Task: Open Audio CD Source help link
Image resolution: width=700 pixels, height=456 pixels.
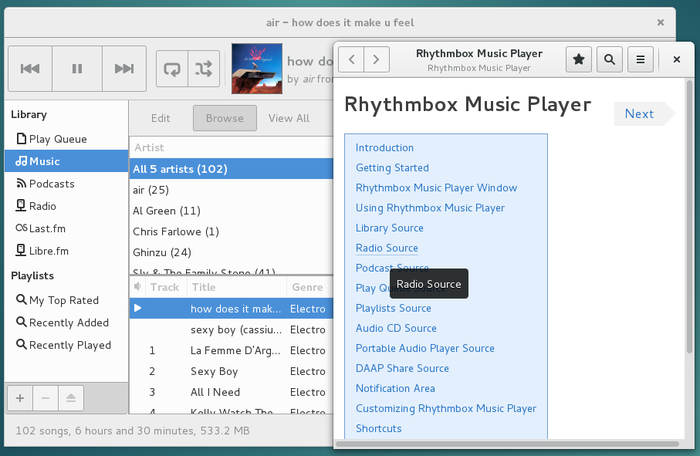Action: (x=396, y=328)
